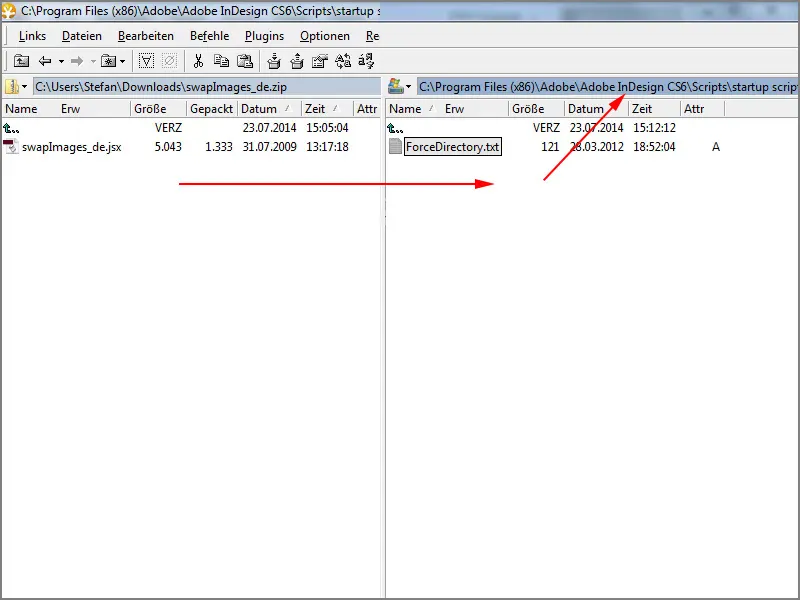Sort left panel by Attr column
Viewport: 800px width, 600px height.
tap(367, 109)
